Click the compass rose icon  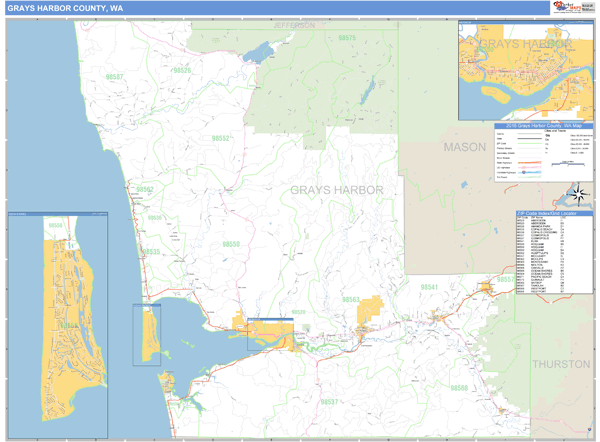click(x=579, y=194)
